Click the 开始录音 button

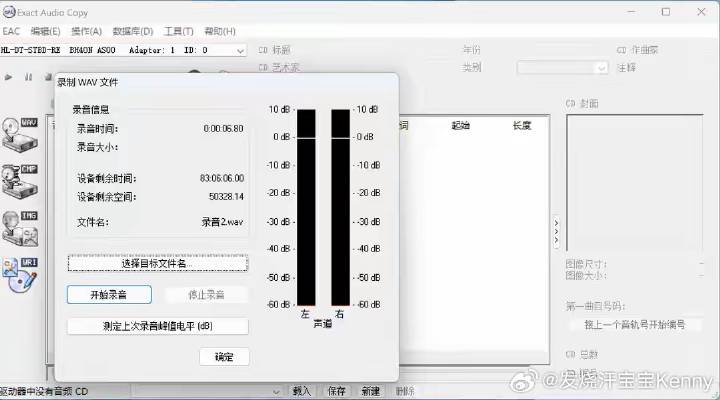click(109, 294)
